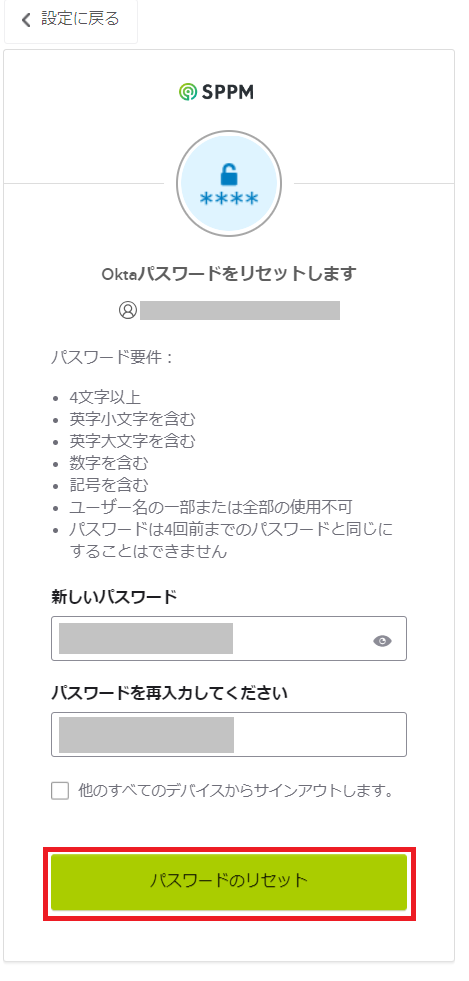Show password with the eye icon
This screenshot has height=981, width=469.
pos(382,641)
